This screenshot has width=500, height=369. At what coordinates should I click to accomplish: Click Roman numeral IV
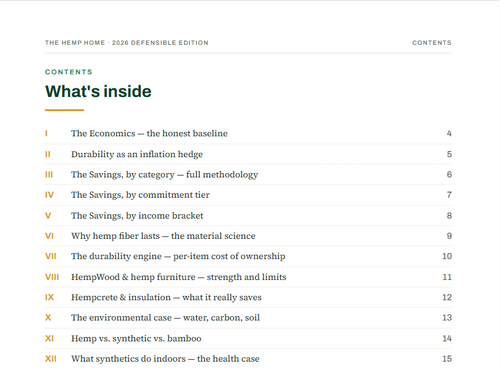coord(49,195)
